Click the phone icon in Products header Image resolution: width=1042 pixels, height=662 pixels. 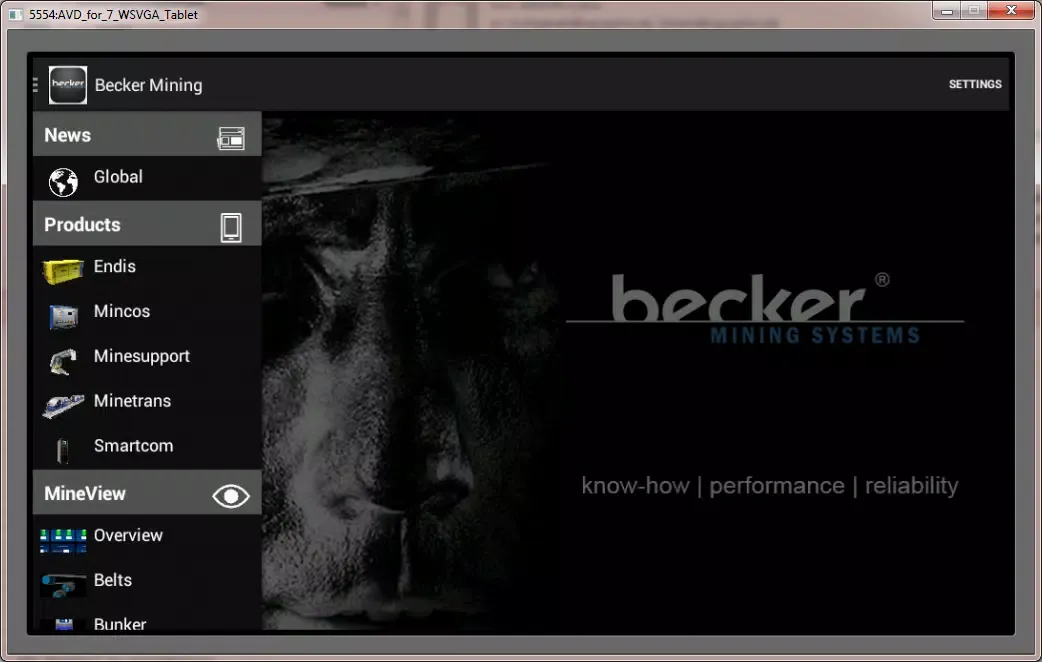[231, 227]
